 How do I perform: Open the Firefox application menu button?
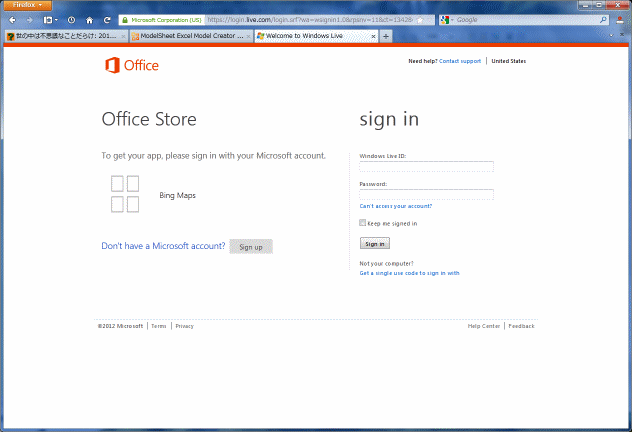coord(26,5)
